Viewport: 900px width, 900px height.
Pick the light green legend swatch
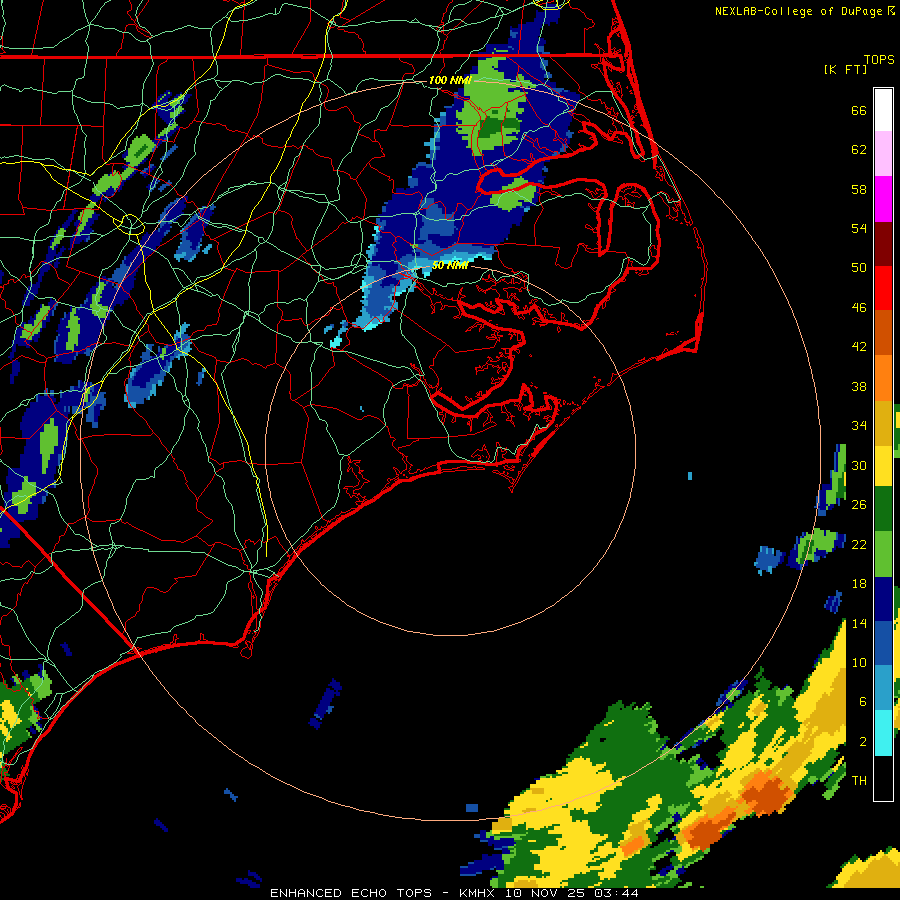pos(883,554)
